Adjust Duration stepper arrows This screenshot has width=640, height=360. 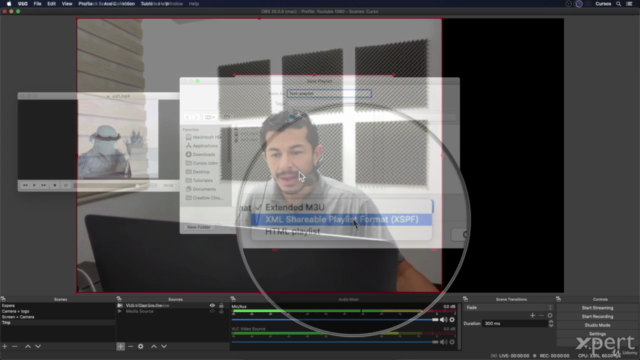[551, 323]
